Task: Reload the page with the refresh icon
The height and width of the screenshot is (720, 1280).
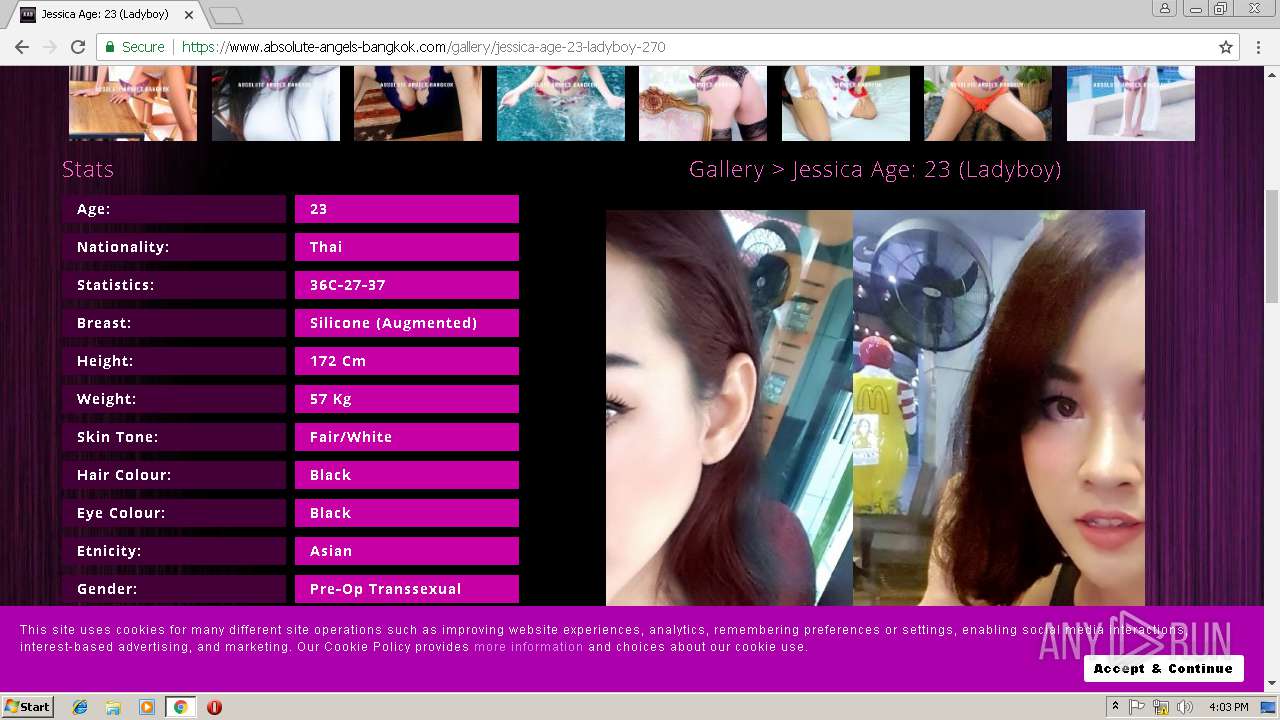Action: tap(78, 47)
